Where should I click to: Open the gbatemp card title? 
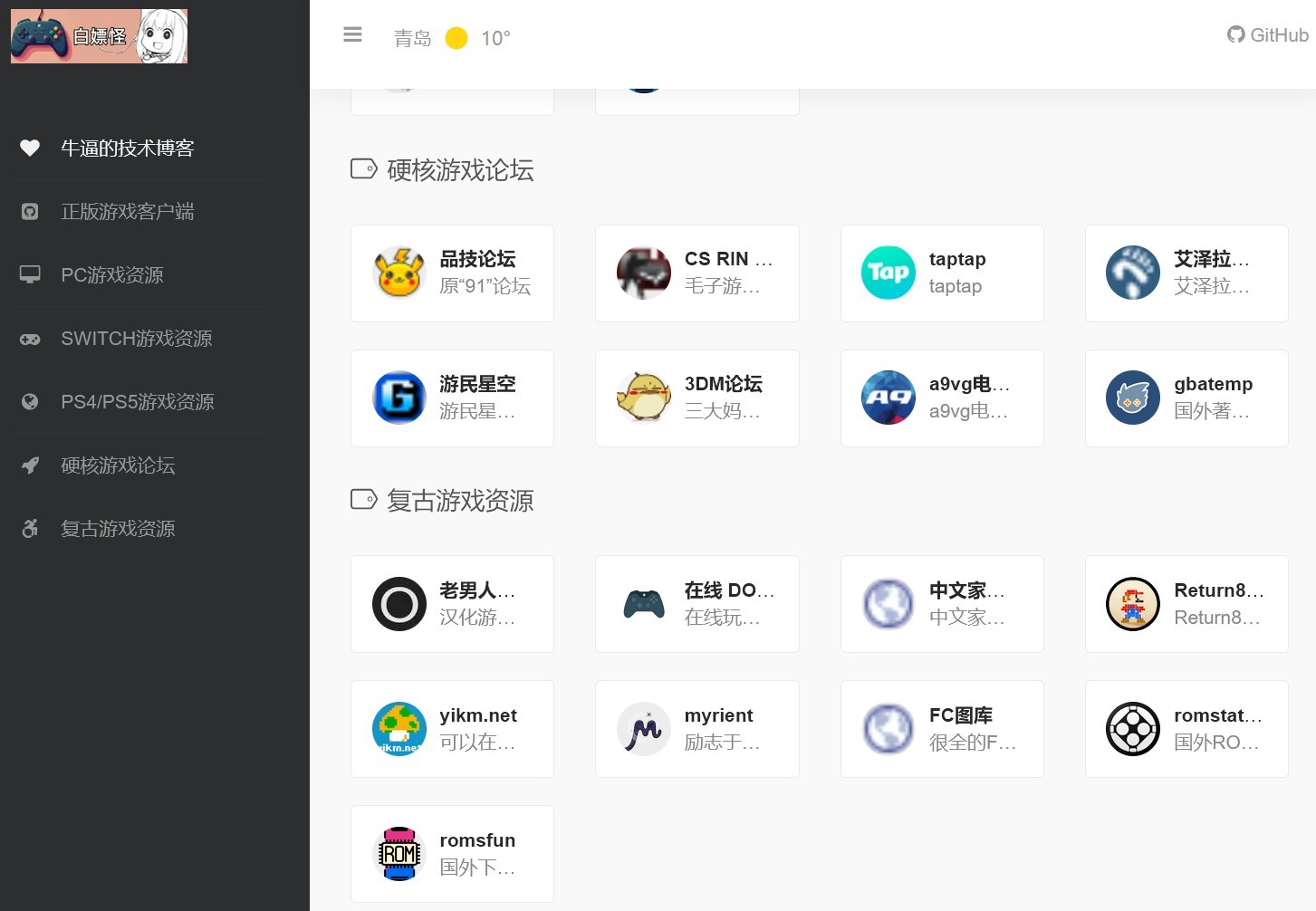pyautogui.click(x=1214, y=384)
